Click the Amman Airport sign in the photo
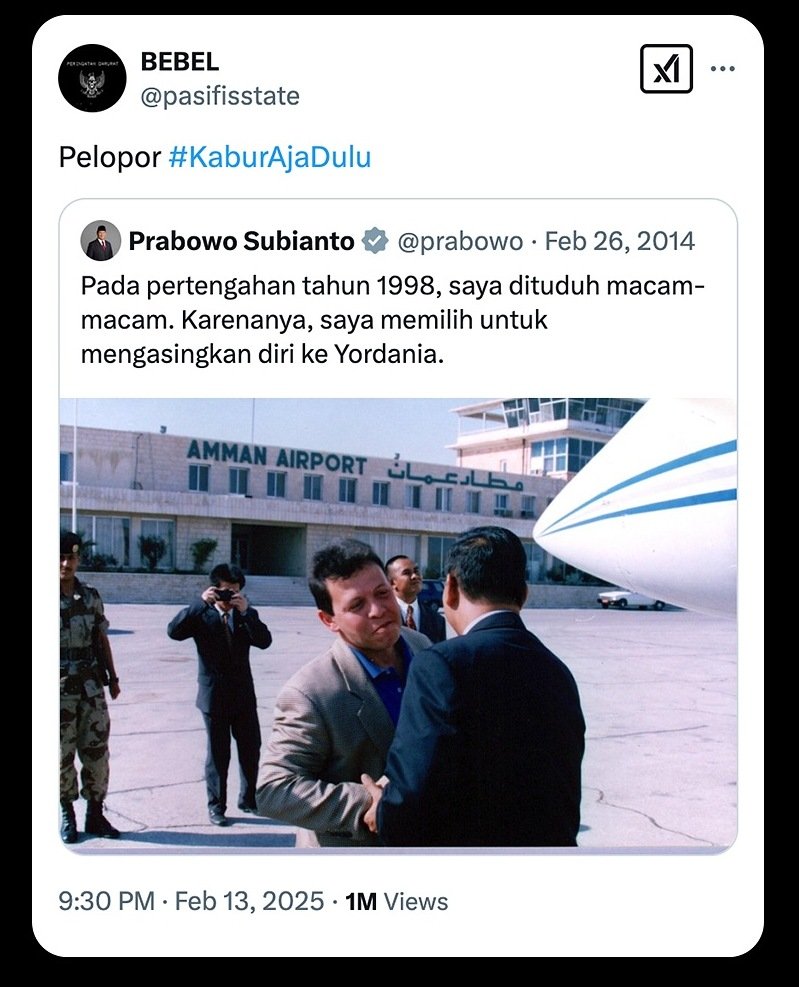 point(277,457)
